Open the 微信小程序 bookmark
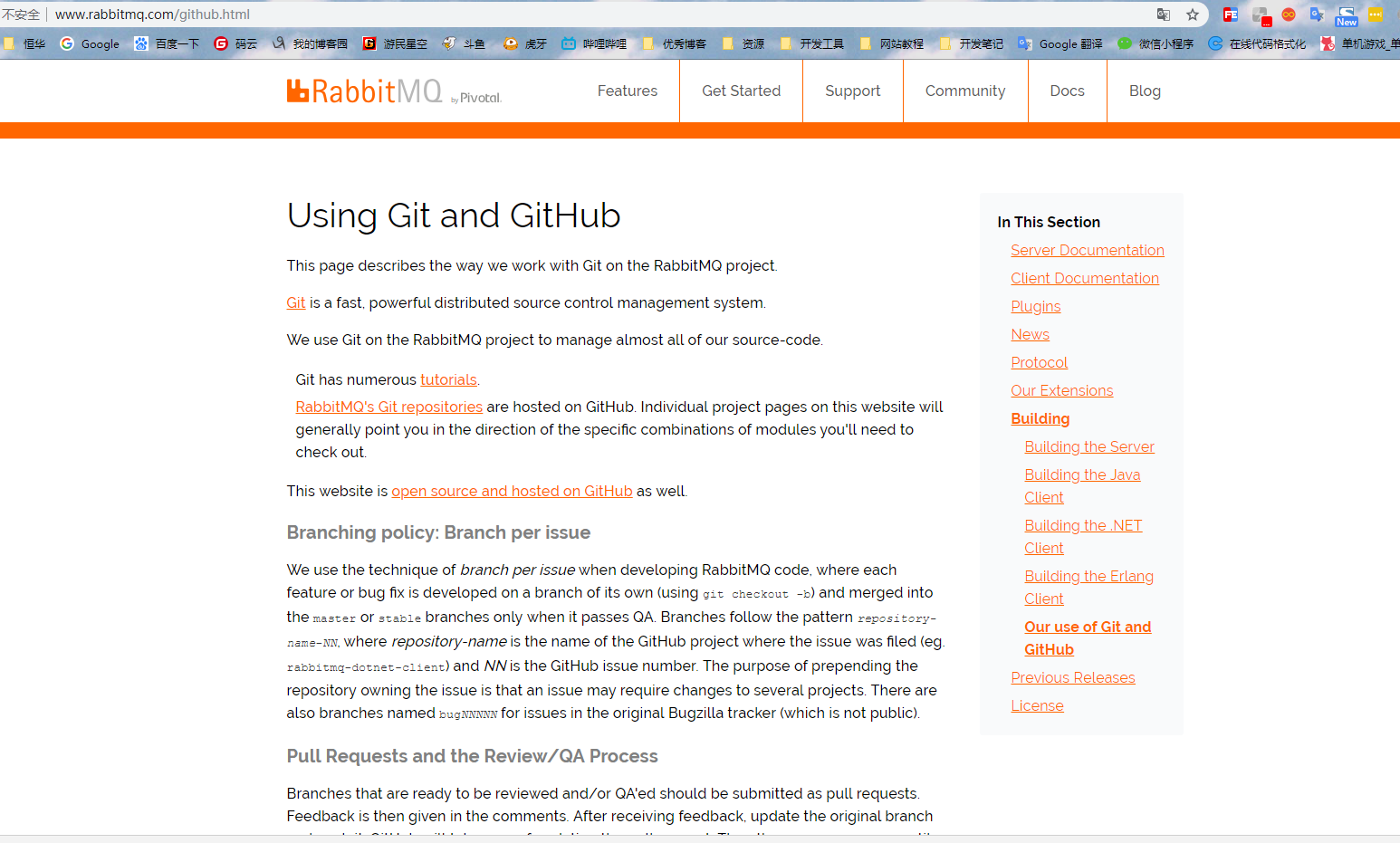This screenshot has height=843, width=1400. [x=1155, y=43]
